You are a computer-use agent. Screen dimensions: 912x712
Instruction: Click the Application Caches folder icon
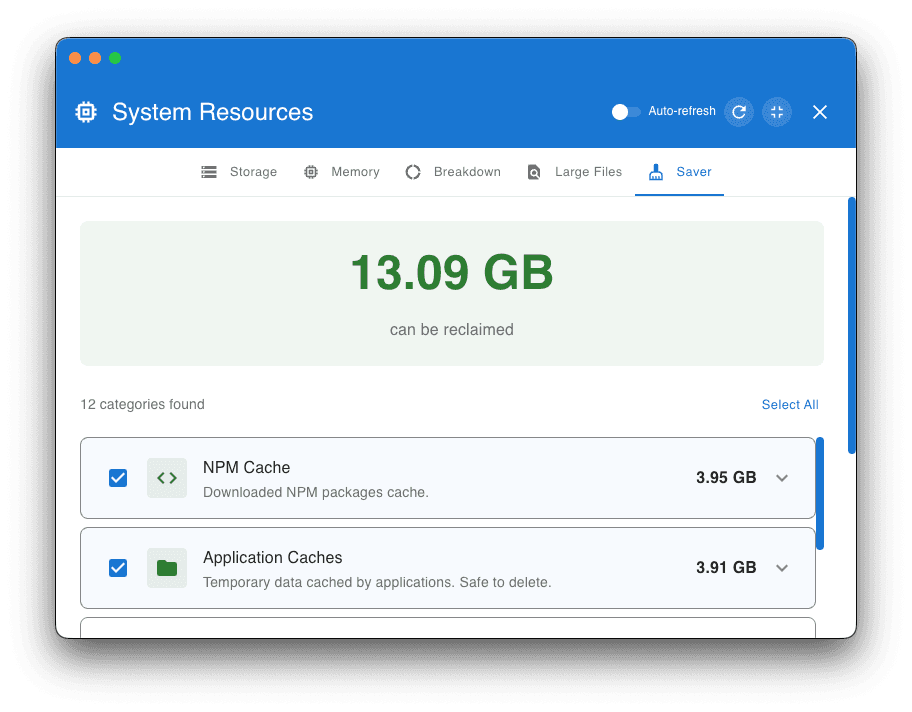(x=167, y=568)
